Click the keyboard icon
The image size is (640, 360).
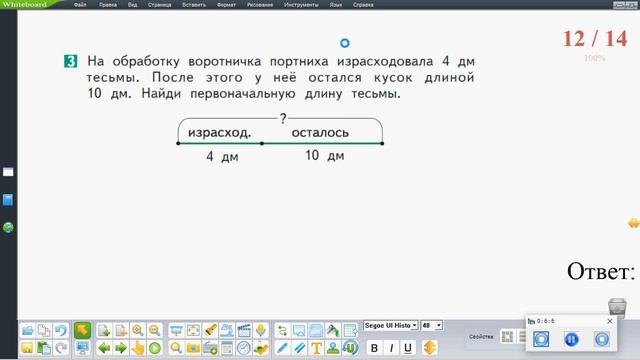[210, 348]
